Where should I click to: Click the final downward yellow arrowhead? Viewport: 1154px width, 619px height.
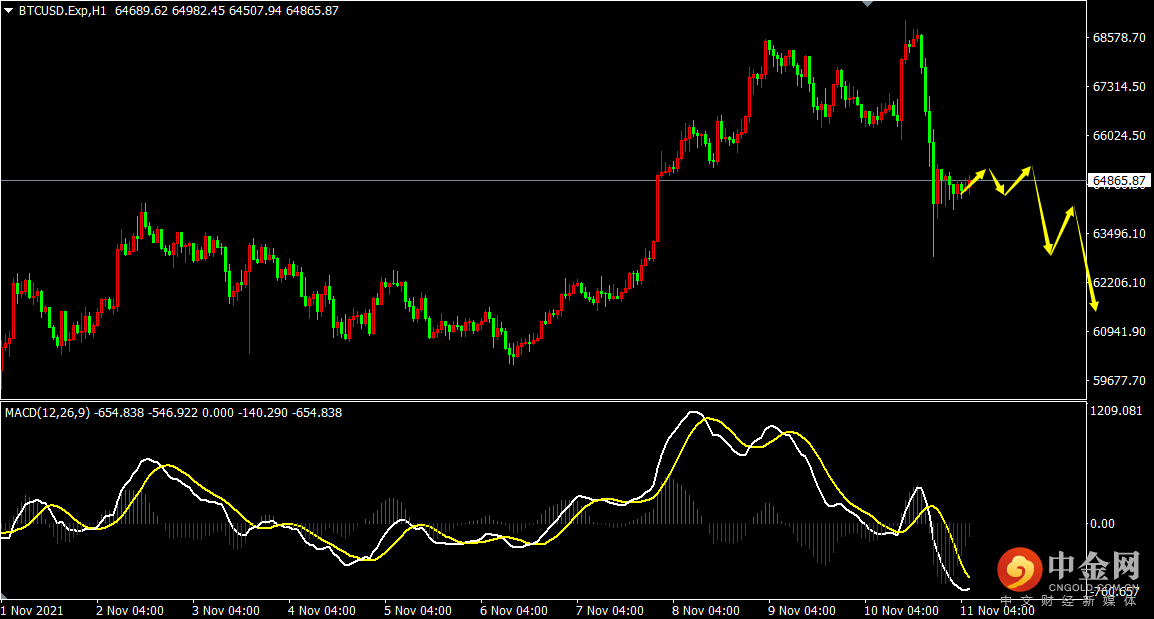[x=1094, y=305]
